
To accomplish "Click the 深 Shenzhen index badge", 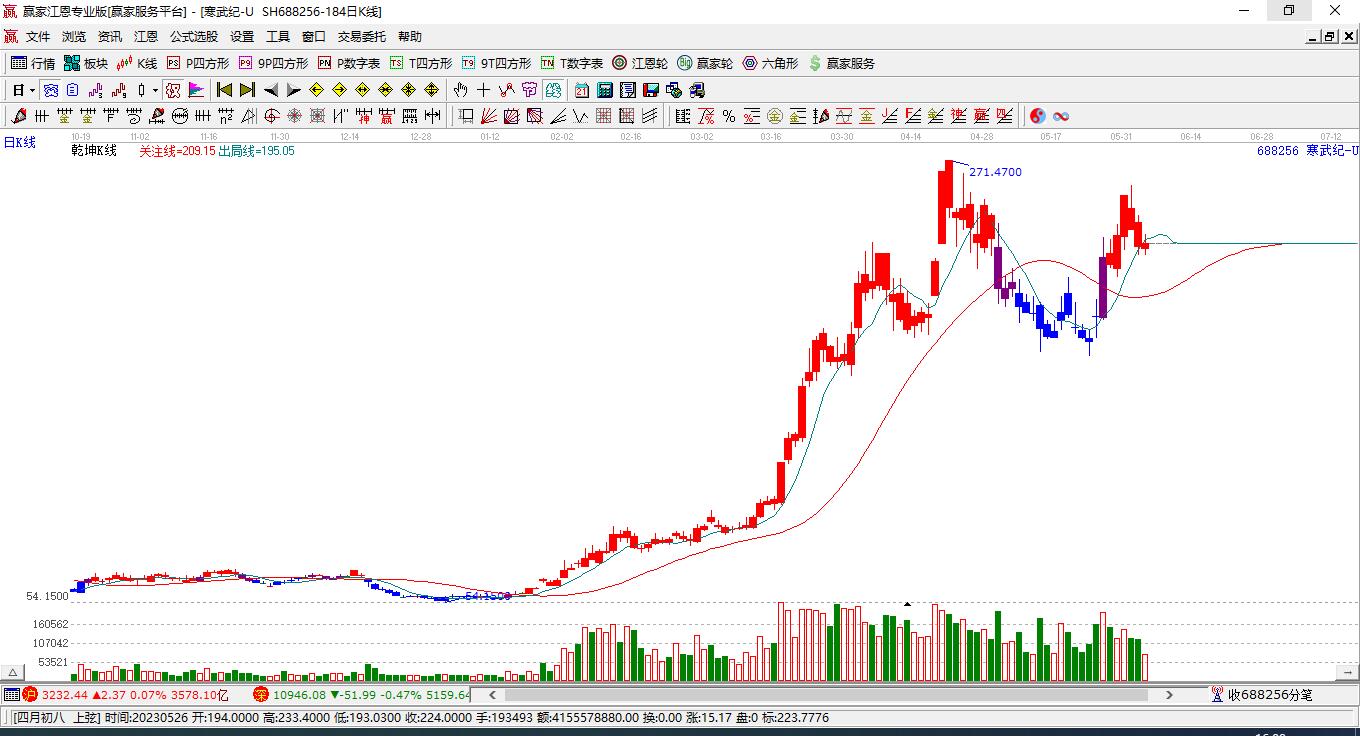I will (260, 694).
